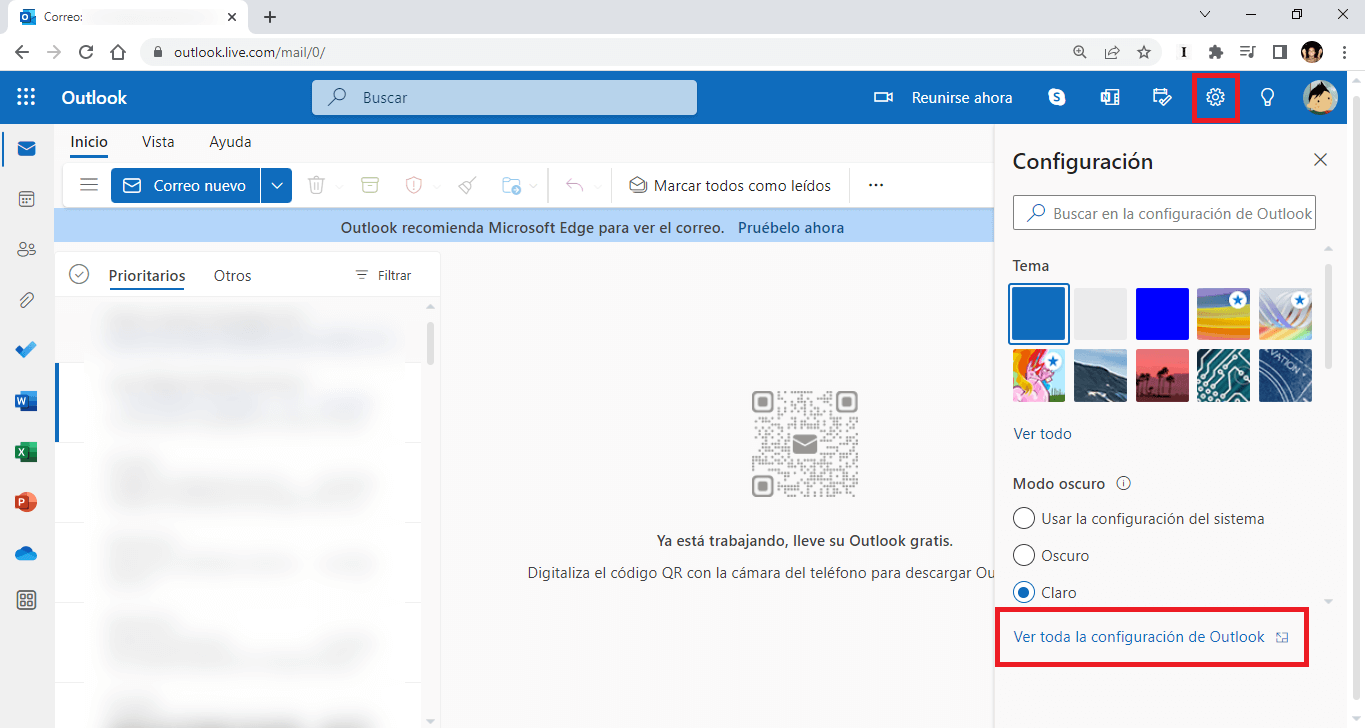Click the Buscar mail search box
1365x728 pixels.
(504, 97)
